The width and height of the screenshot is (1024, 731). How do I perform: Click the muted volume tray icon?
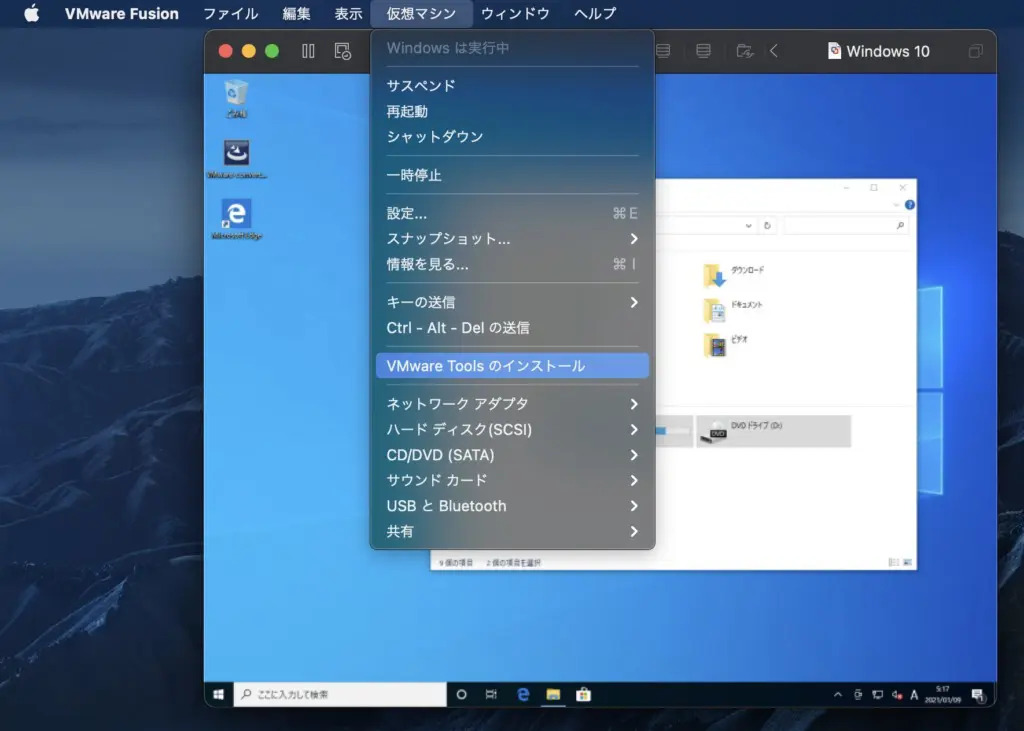coord(897,695)
